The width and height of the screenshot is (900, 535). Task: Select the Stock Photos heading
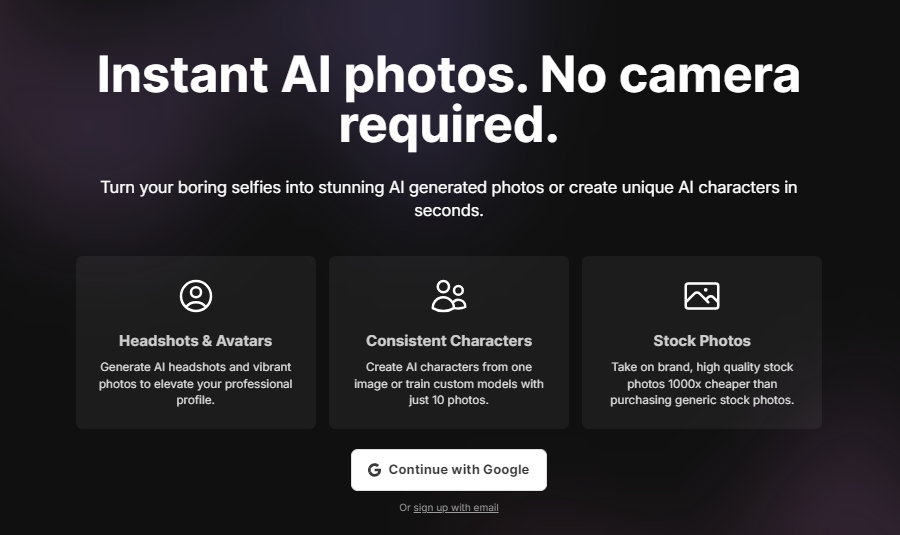702,341
